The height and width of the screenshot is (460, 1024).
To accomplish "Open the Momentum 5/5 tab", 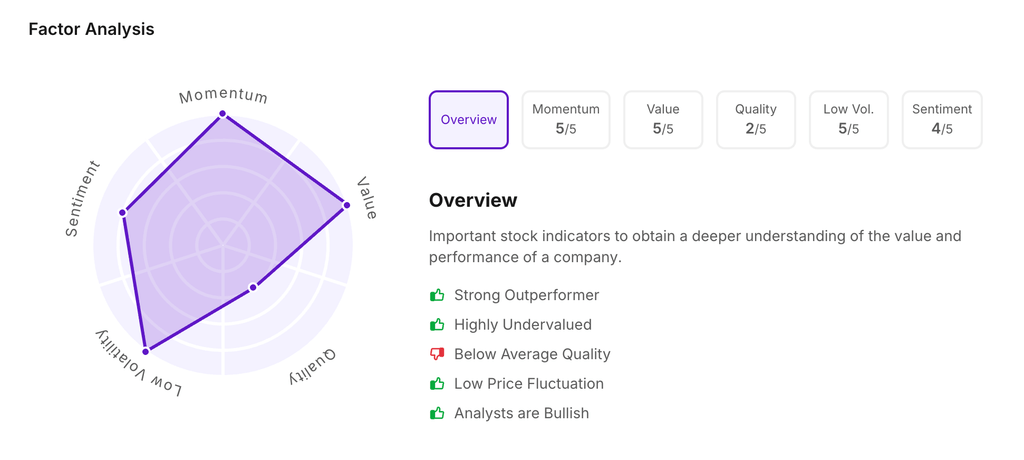I will 566,120.
